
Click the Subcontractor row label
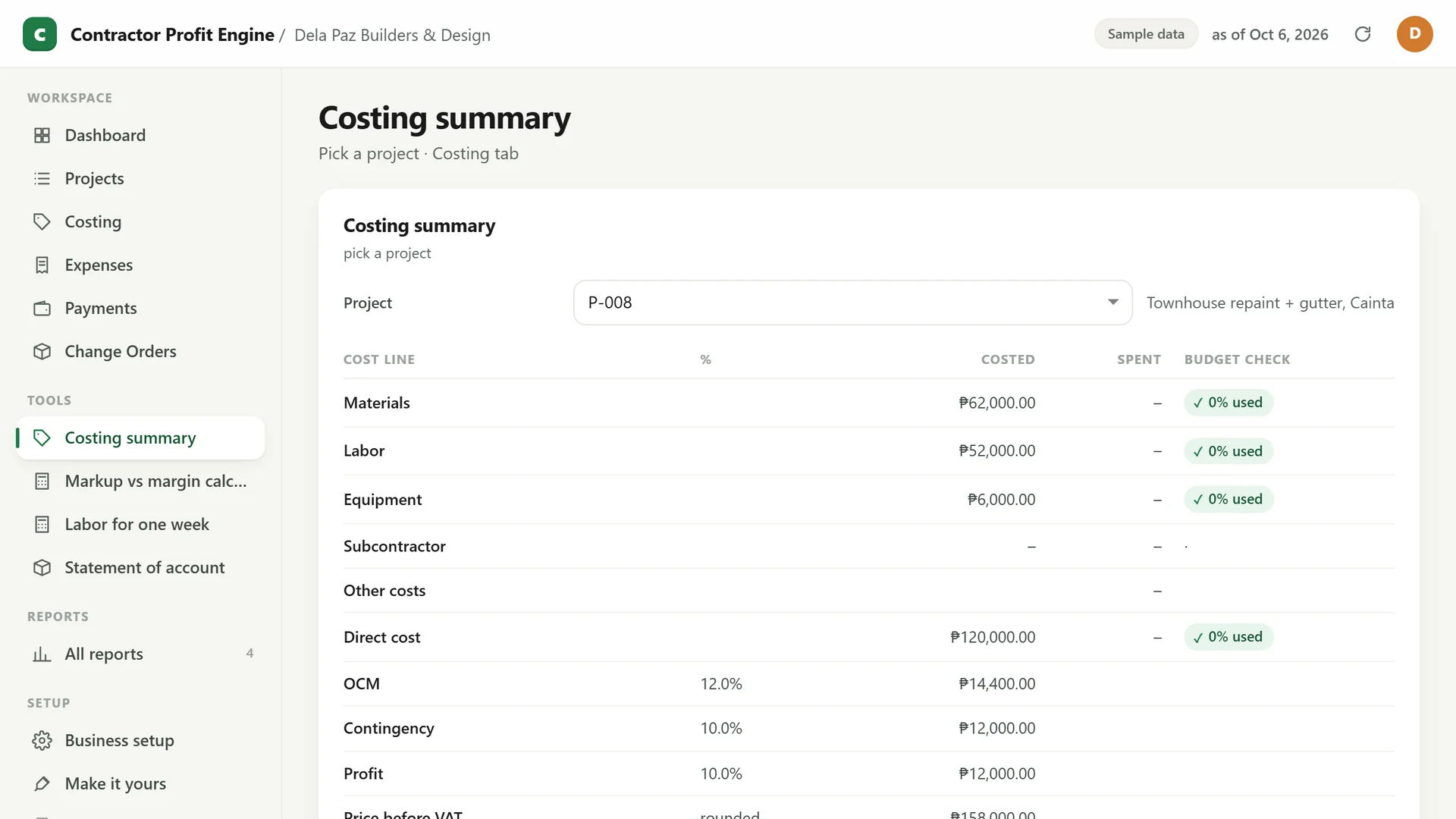point(394,546)
